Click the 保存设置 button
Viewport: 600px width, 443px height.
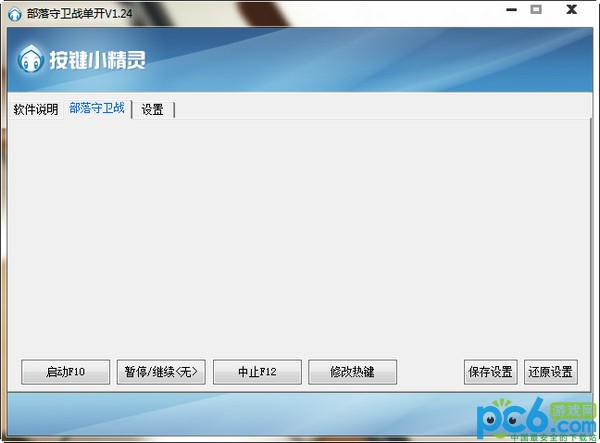click(x=491, y=372)
